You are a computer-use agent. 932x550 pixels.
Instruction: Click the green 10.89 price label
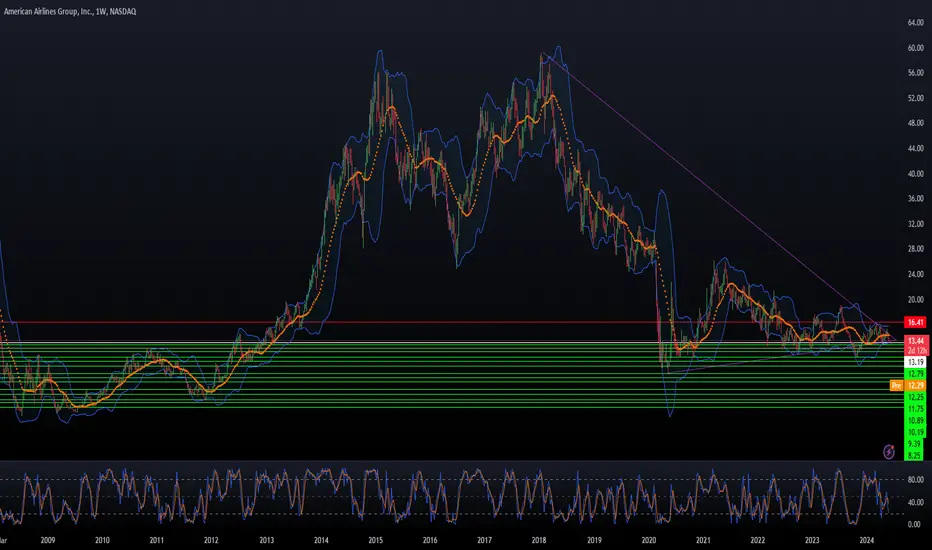click(x=915, y=420)
